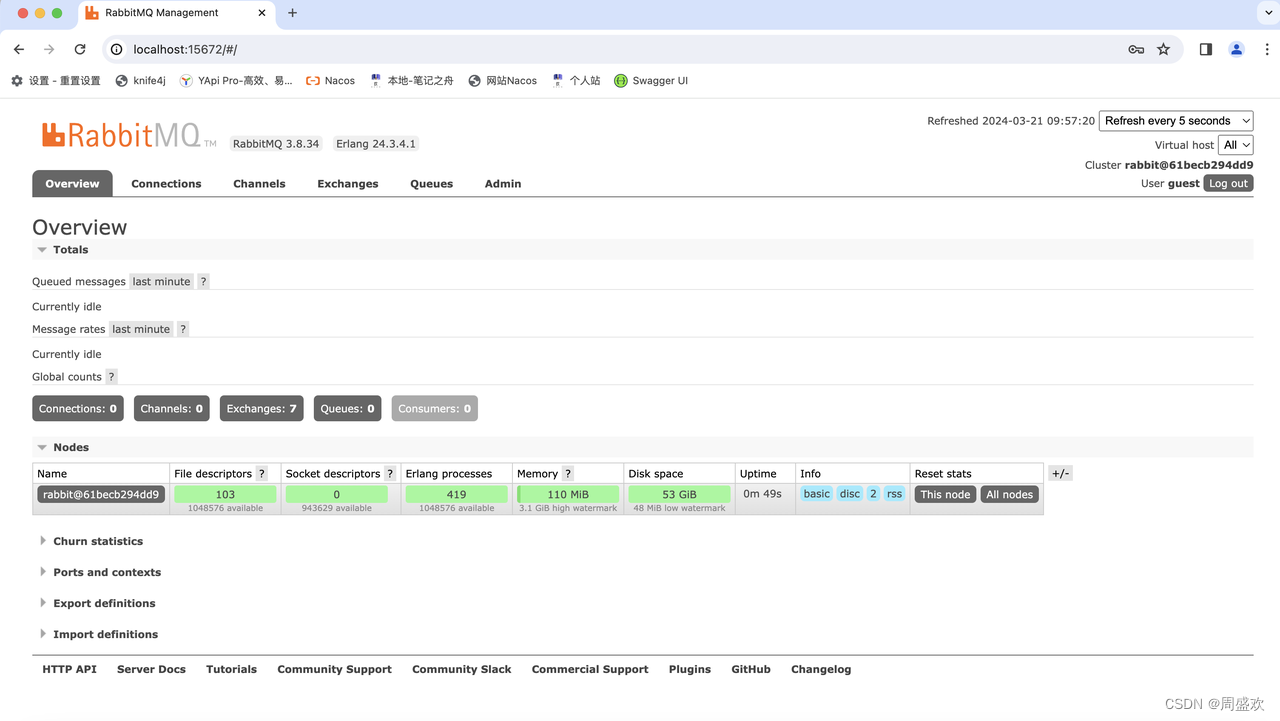This screenshot has height=721, width=1280.
Task: Select the Overview tab
Action: tap(72, 184)
